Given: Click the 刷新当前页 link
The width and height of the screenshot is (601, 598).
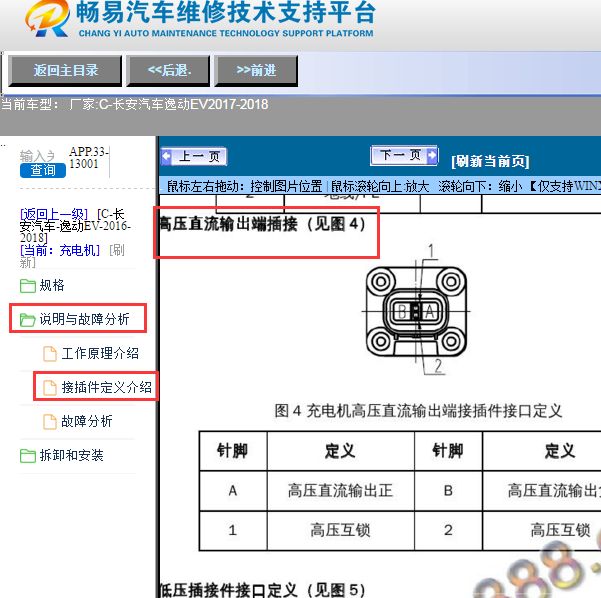Looking at the screenshot, I should pyautogui.click(x=490, y=161).
